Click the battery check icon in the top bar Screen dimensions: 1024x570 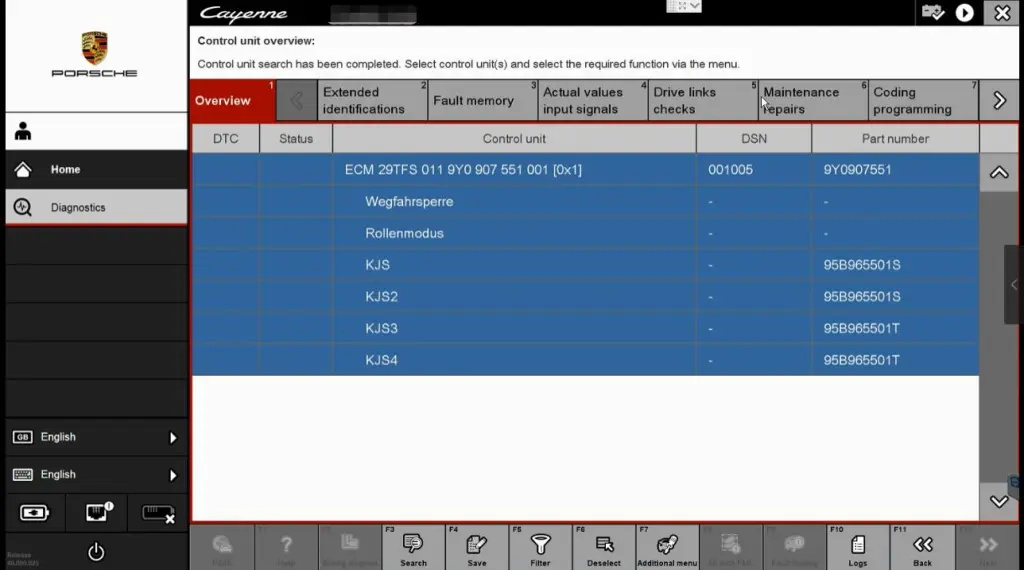point(933,13)
